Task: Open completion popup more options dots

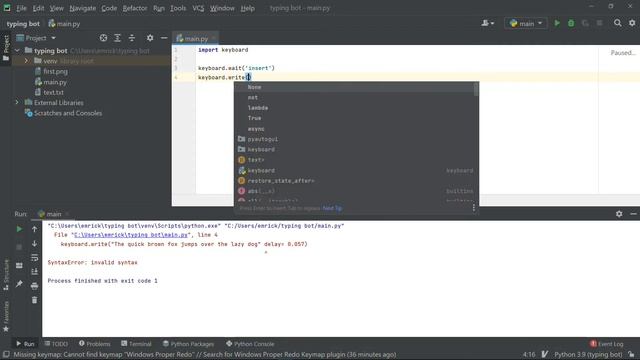Action: pos(473,208)
